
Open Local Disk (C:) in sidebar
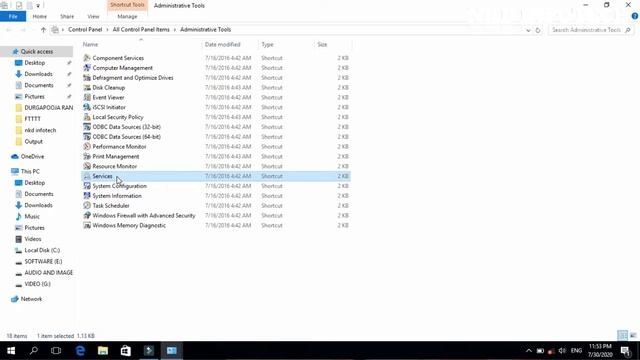pyautogui.click(x=42, y=250)
